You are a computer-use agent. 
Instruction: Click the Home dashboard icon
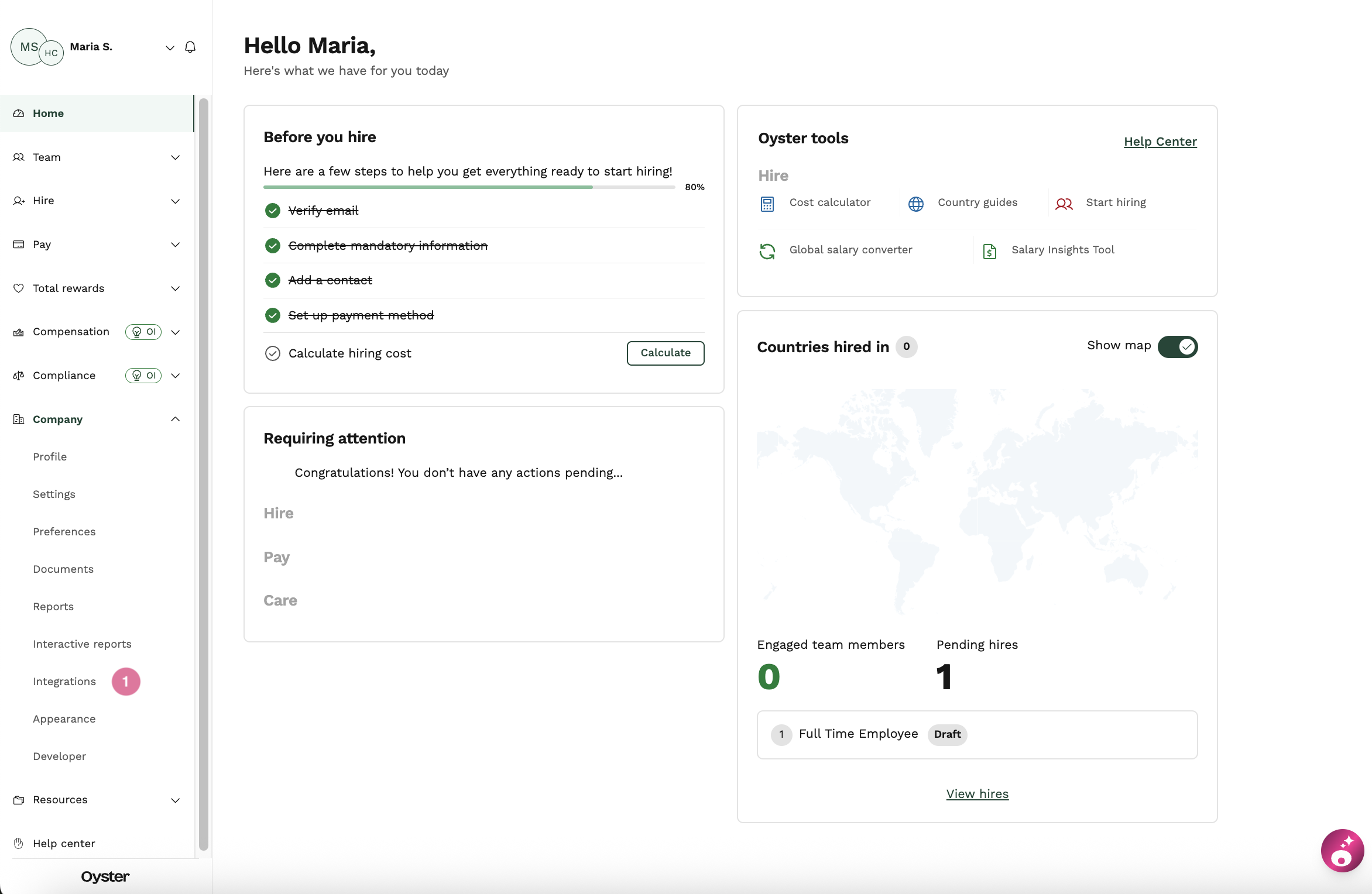click(19, 114)
